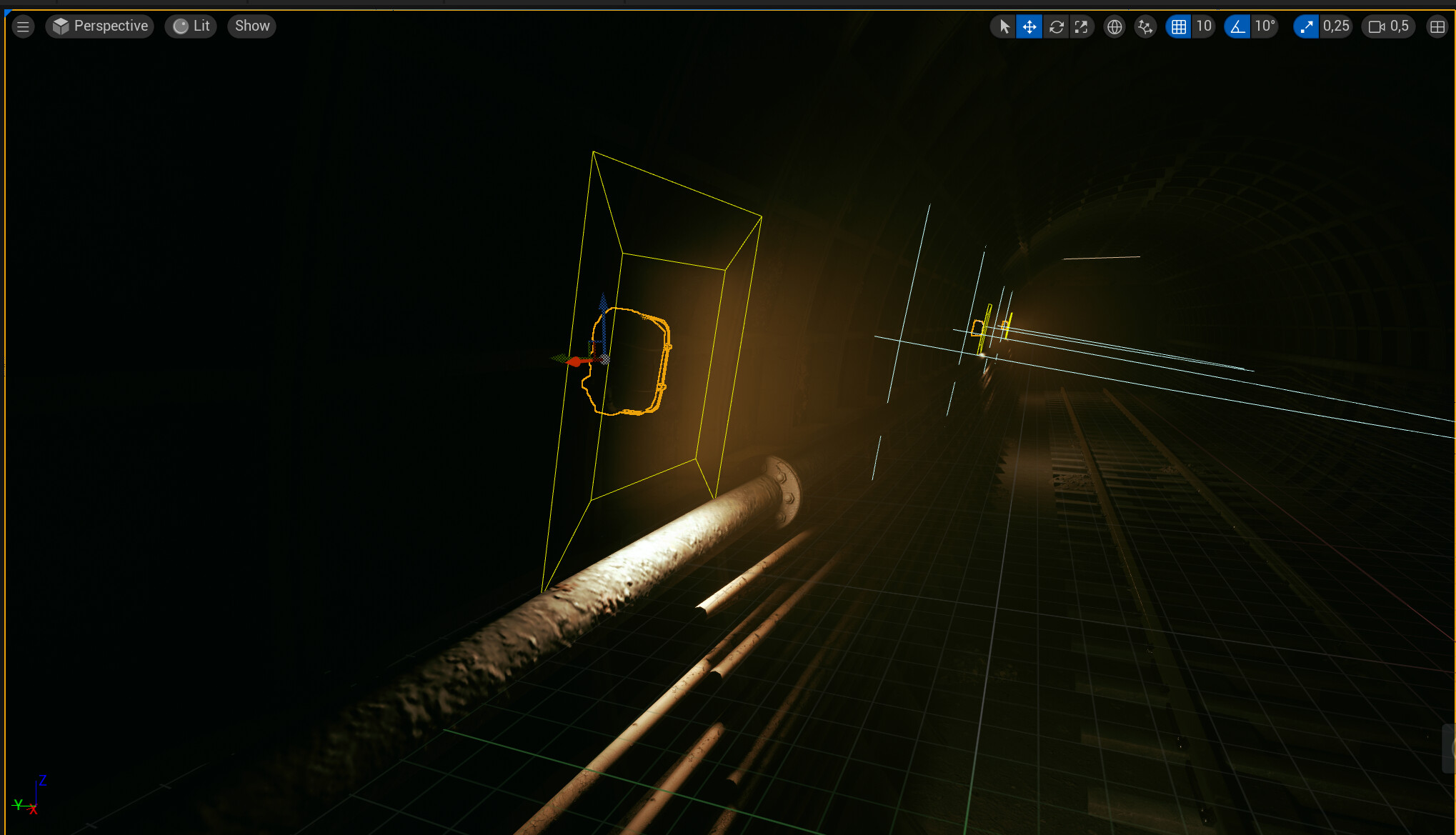This screenshot has width=1456, height=835.
Task: Click the selected actor's red gizmo arrow
Action: pos(575,361)
